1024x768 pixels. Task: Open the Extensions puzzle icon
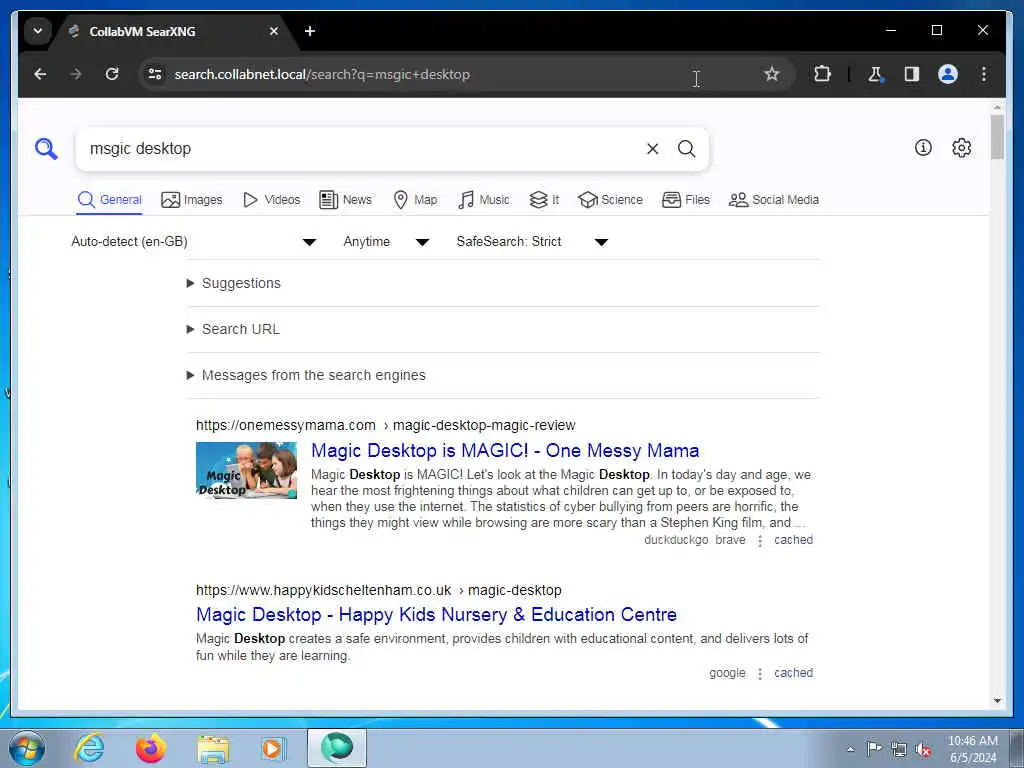coord(822,74)
